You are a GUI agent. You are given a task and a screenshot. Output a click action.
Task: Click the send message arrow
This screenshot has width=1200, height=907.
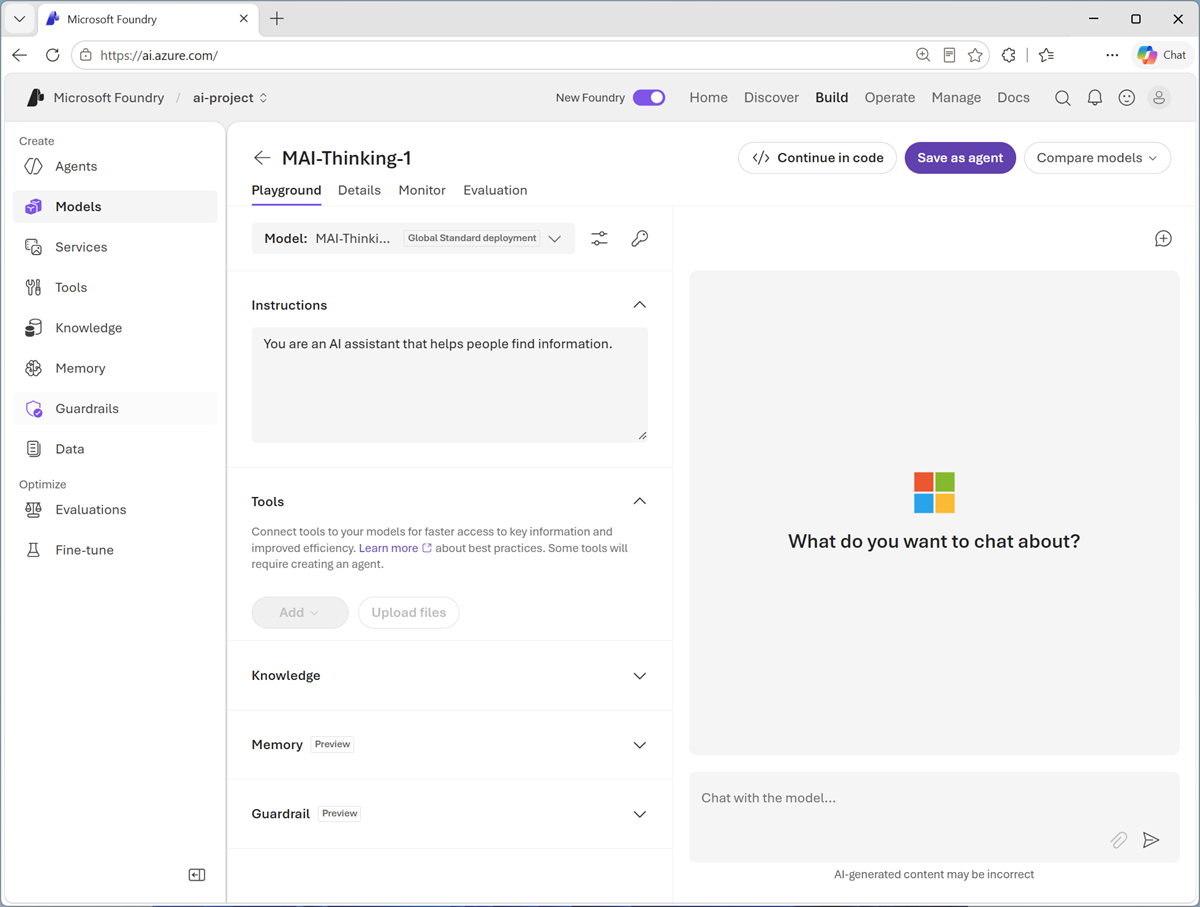tap(1151, 840)
